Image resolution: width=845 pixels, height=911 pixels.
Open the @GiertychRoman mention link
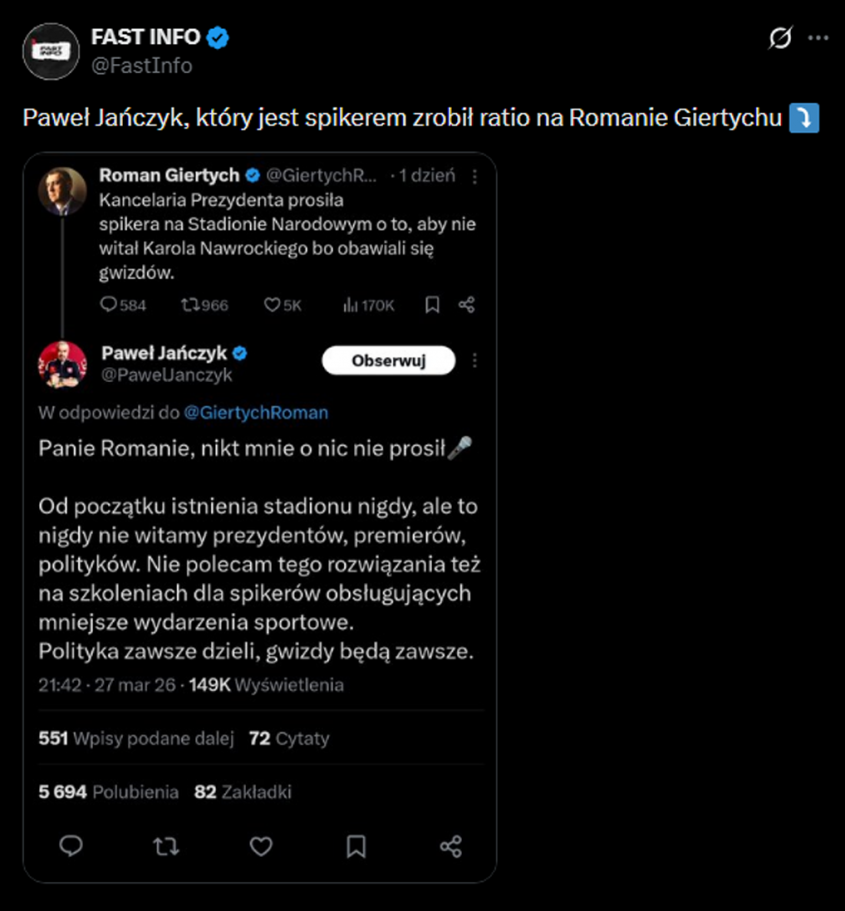coord(256,412)
